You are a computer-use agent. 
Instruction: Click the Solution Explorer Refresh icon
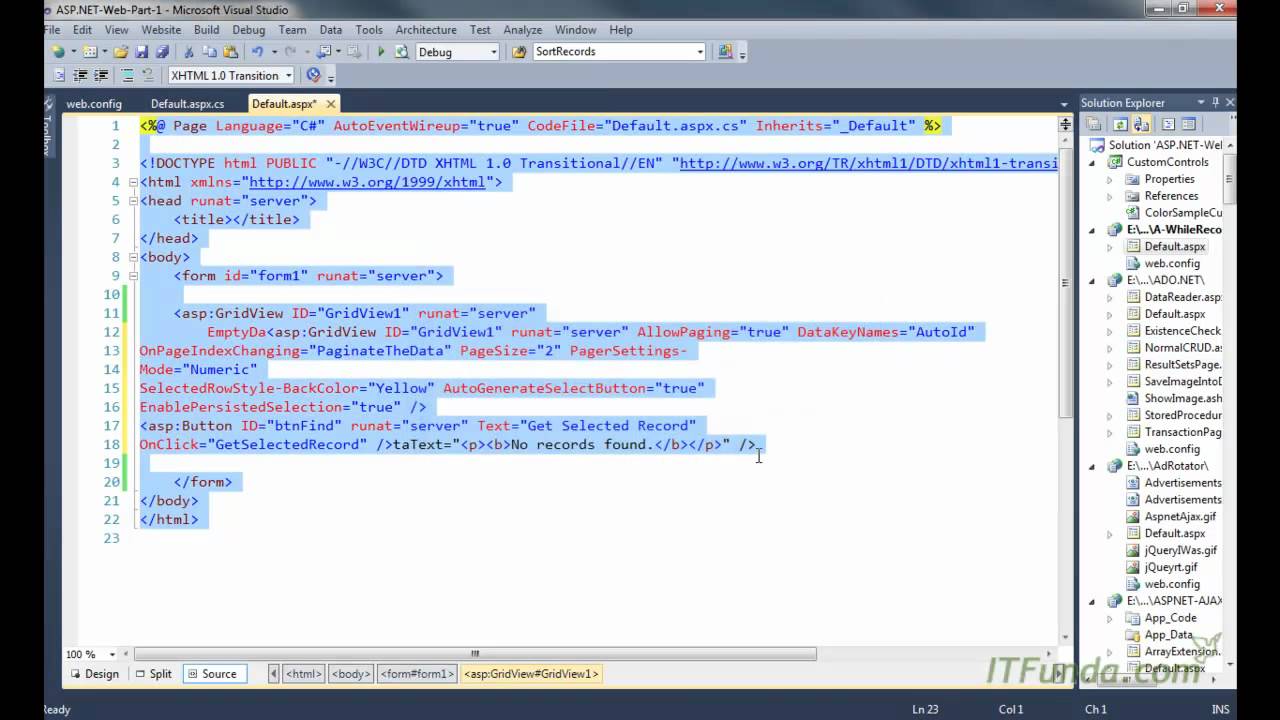coord(1120,124)
